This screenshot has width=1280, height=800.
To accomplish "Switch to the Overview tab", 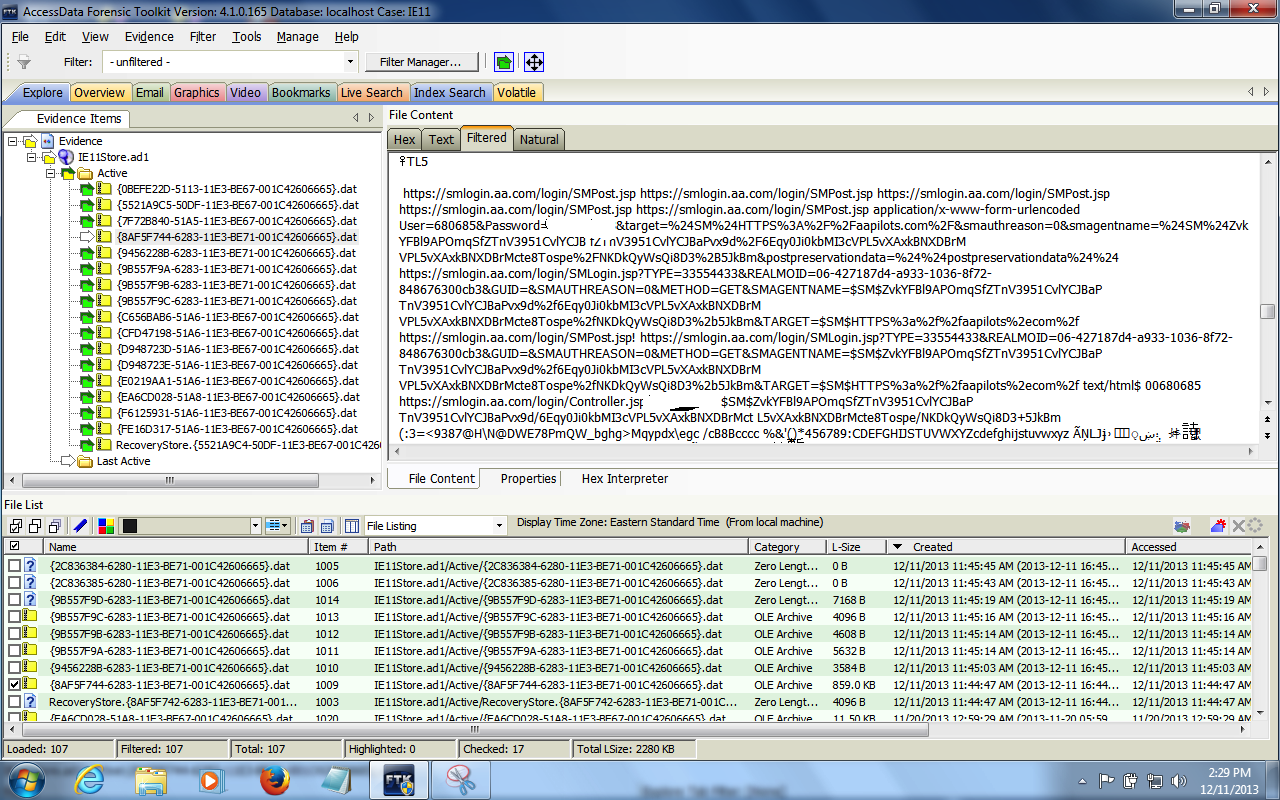I will pyautogui.click(x=99, y=92).
